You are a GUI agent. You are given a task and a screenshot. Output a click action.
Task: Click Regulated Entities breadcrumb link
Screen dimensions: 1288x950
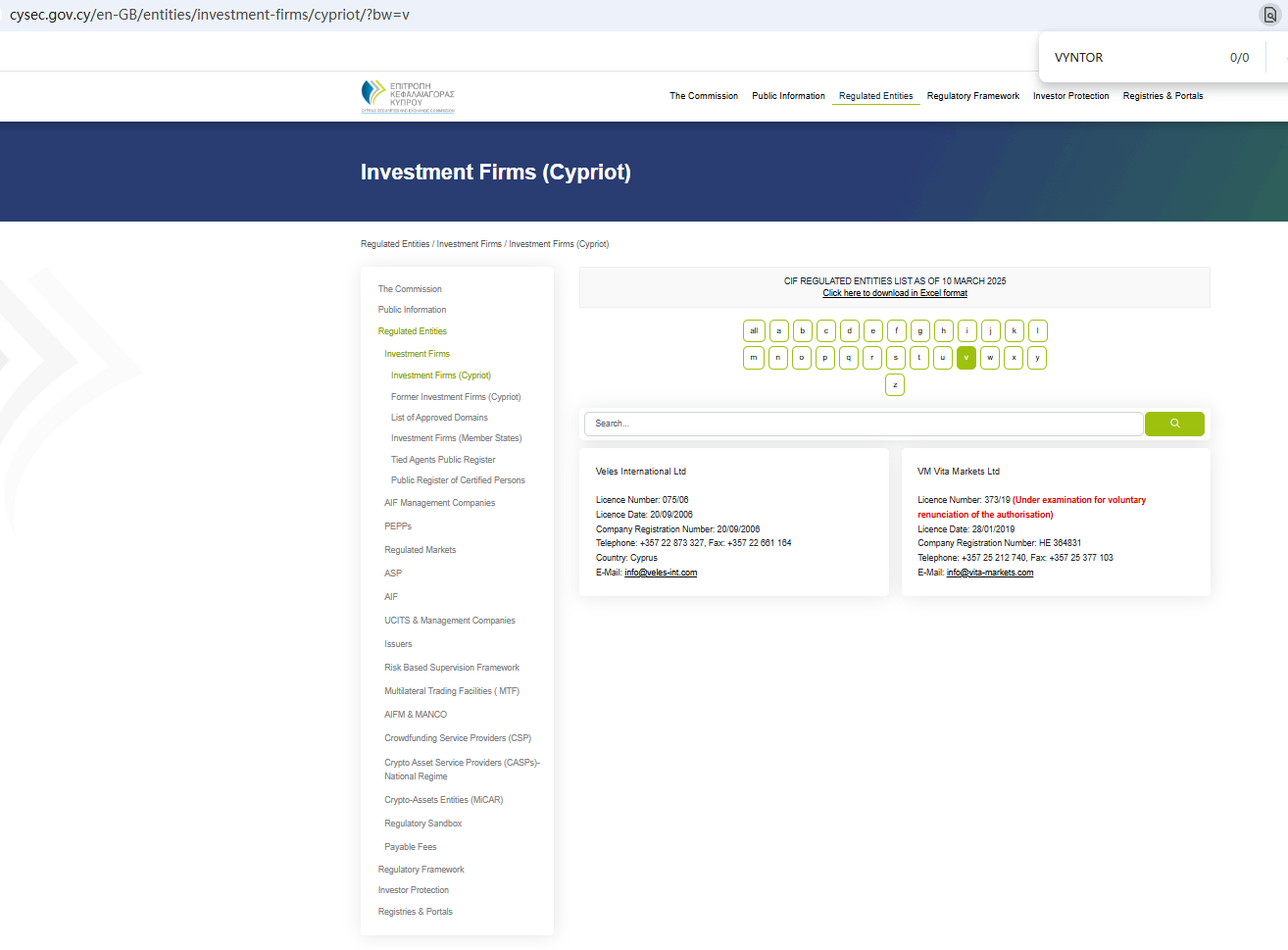point(395,244)
